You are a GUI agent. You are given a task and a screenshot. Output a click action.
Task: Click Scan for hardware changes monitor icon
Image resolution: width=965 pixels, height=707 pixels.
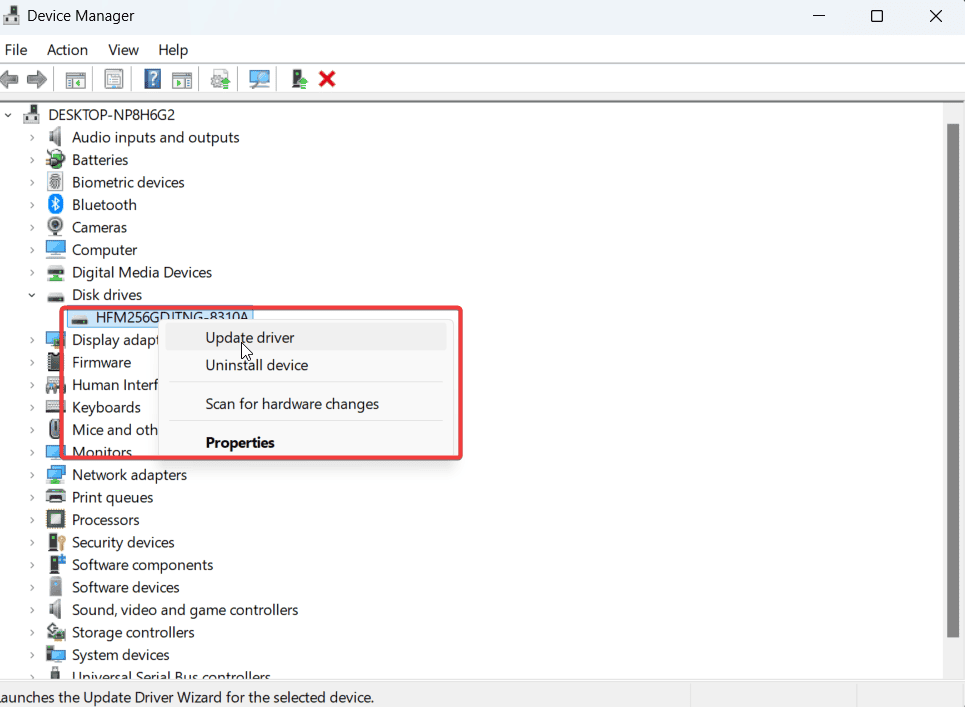pyautogui.click(x=259, y=79)
